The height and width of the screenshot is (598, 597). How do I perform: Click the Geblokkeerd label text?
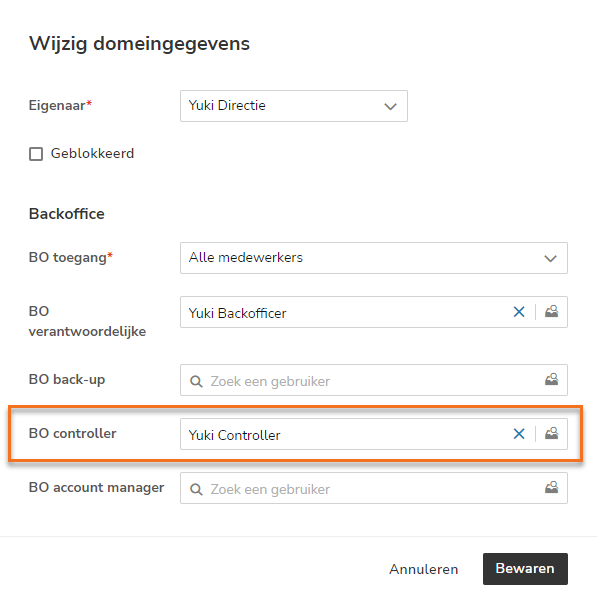point(92,154)
